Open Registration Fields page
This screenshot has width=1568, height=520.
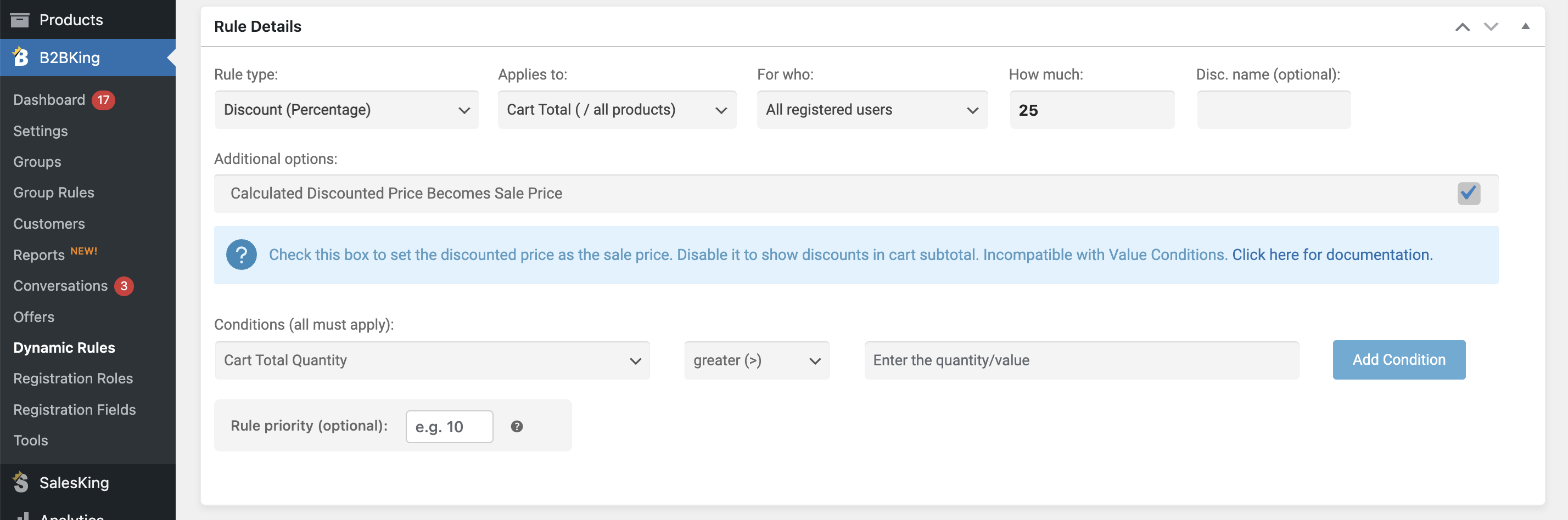(74, 409)
